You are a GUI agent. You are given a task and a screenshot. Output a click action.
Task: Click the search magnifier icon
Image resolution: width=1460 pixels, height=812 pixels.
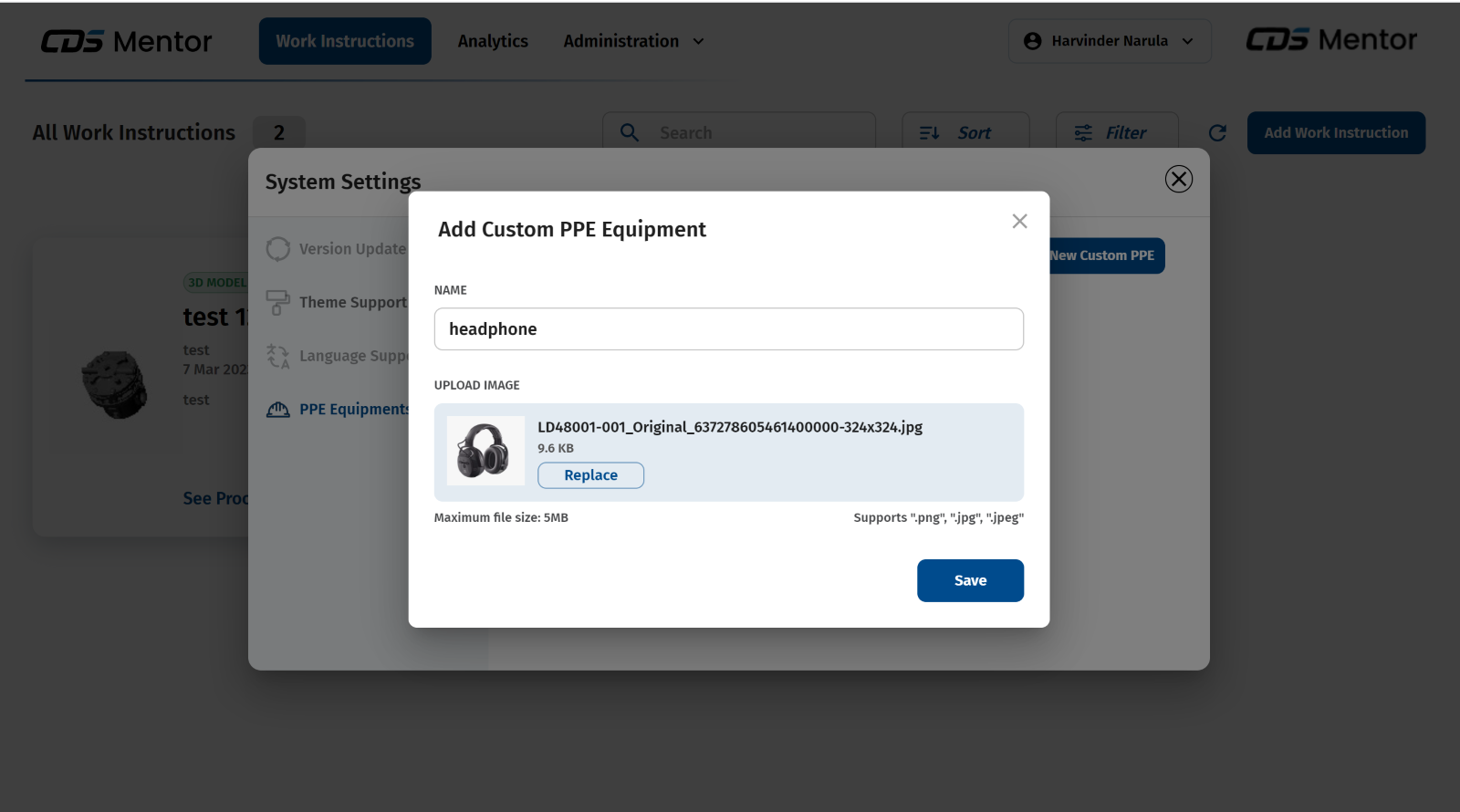pyautogui.click(x=630, y=133)
